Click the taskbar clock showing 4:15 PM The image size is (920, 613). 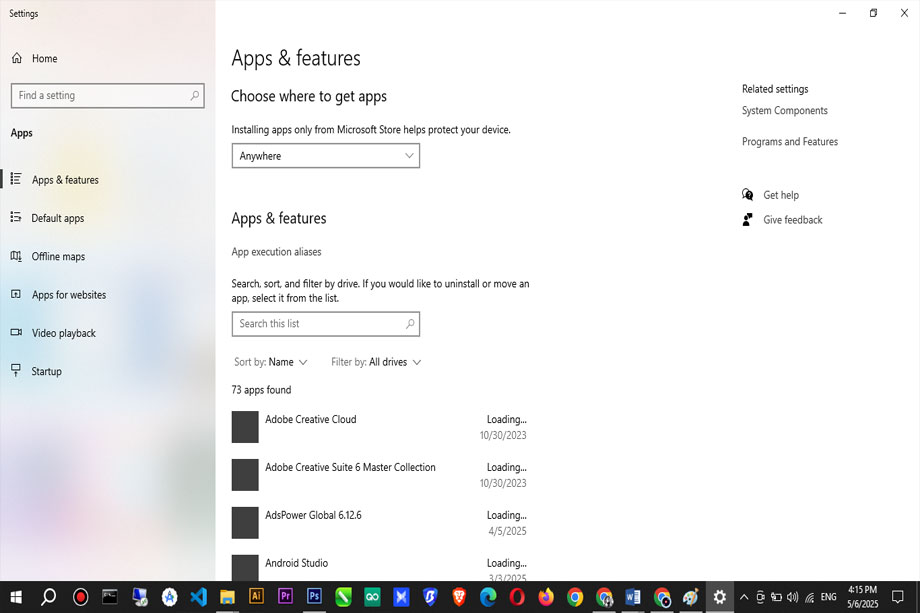pos(862,597)
